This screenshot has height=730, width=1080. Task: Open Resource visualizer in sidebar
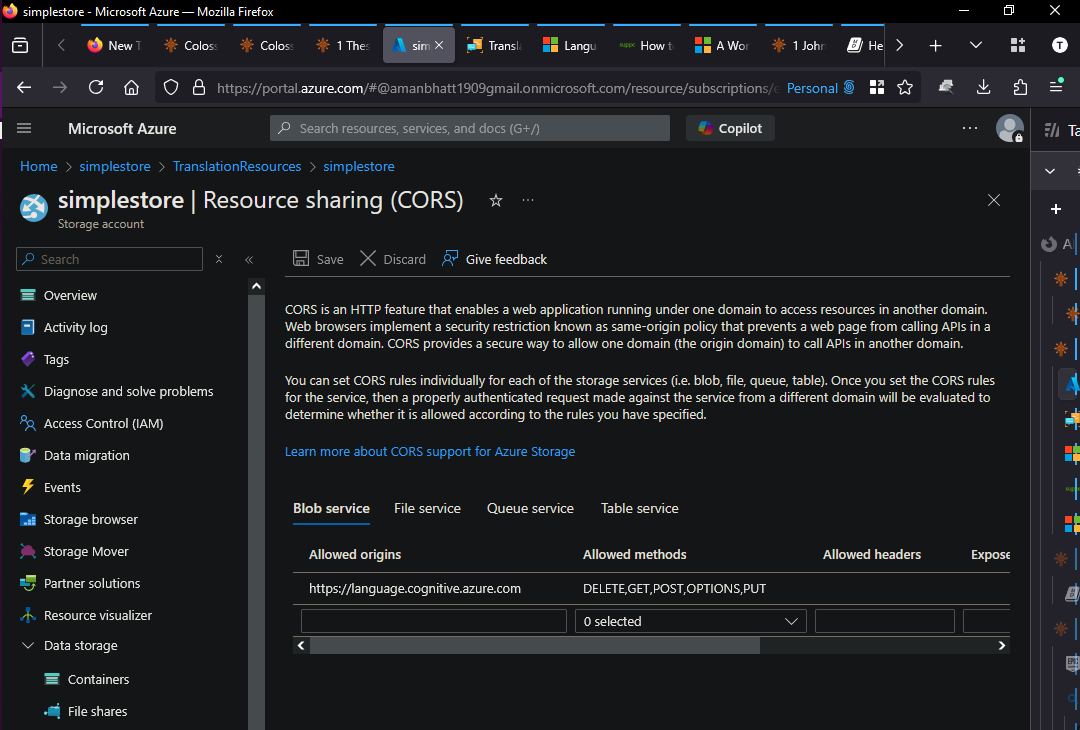point(97,615)
